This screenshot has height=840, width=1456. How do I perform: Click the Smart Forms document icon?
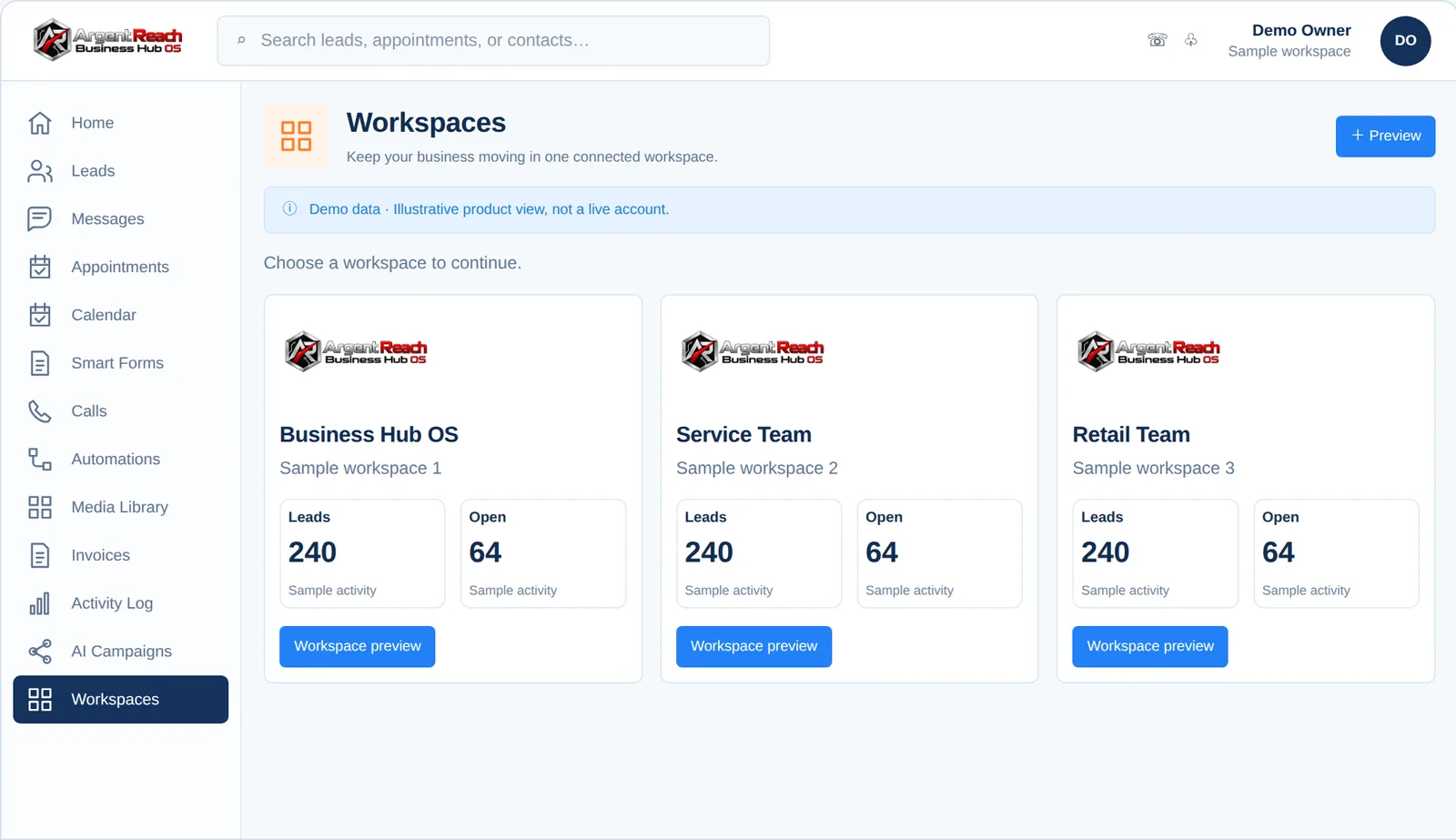(40, 363)
